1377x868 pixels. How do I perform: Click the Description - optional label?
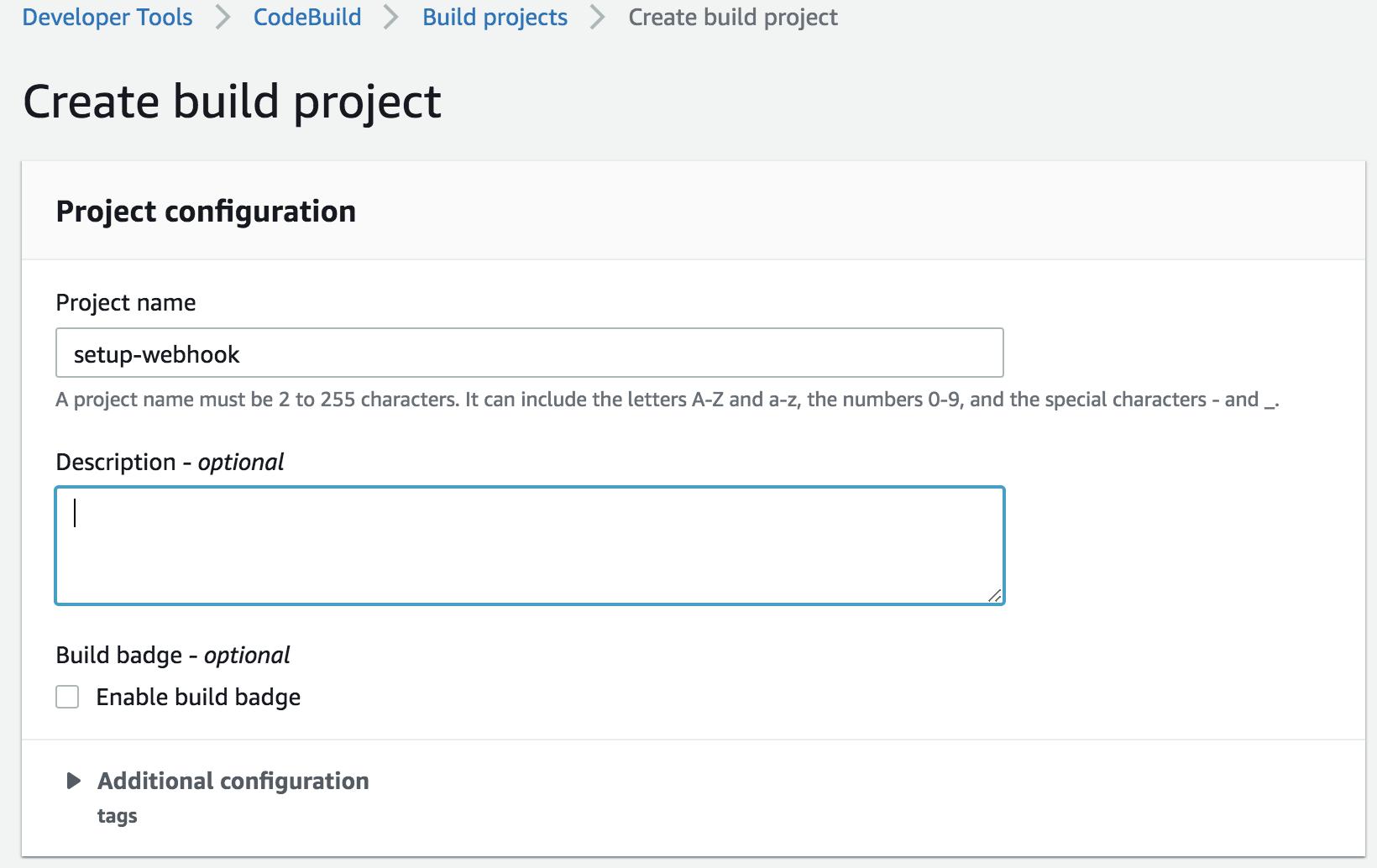(x=170, y=462)
